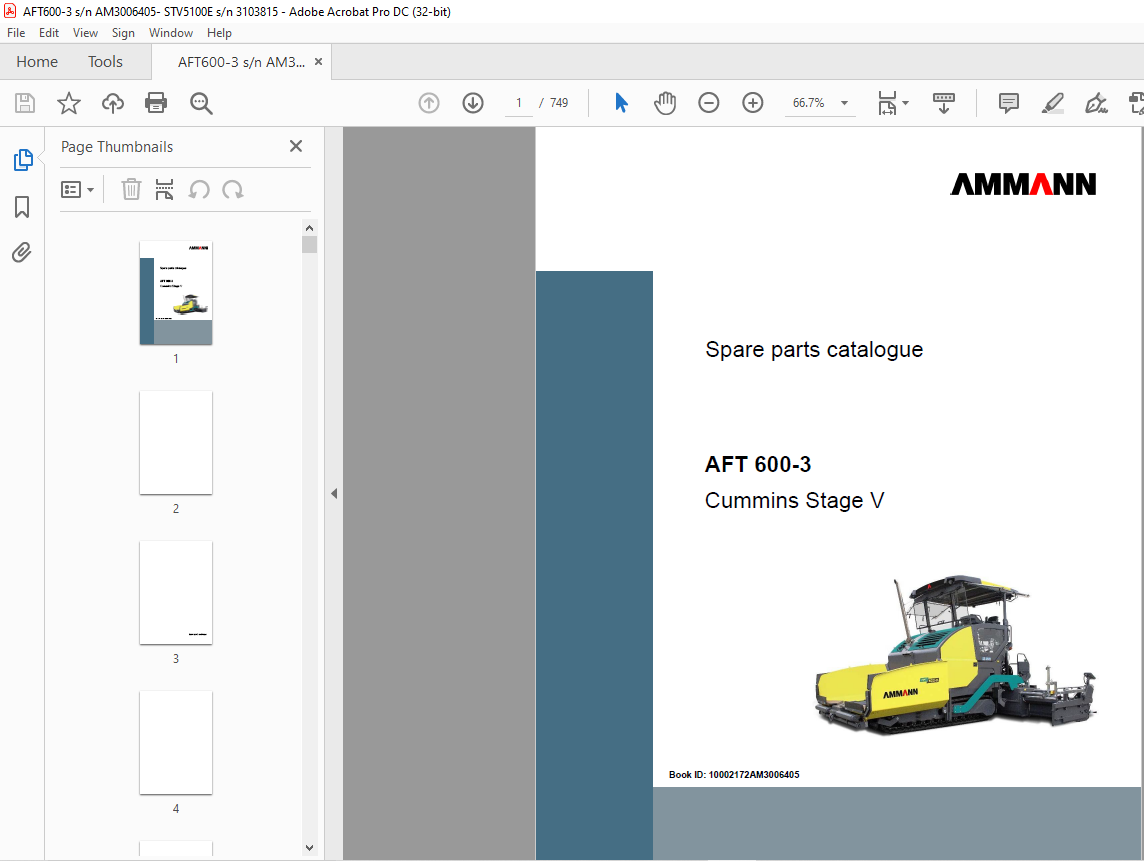Click the upload to cloud icon
The height and width of the screenshot is (861, 1144).
pyautogui.click(x=112, y=103)
